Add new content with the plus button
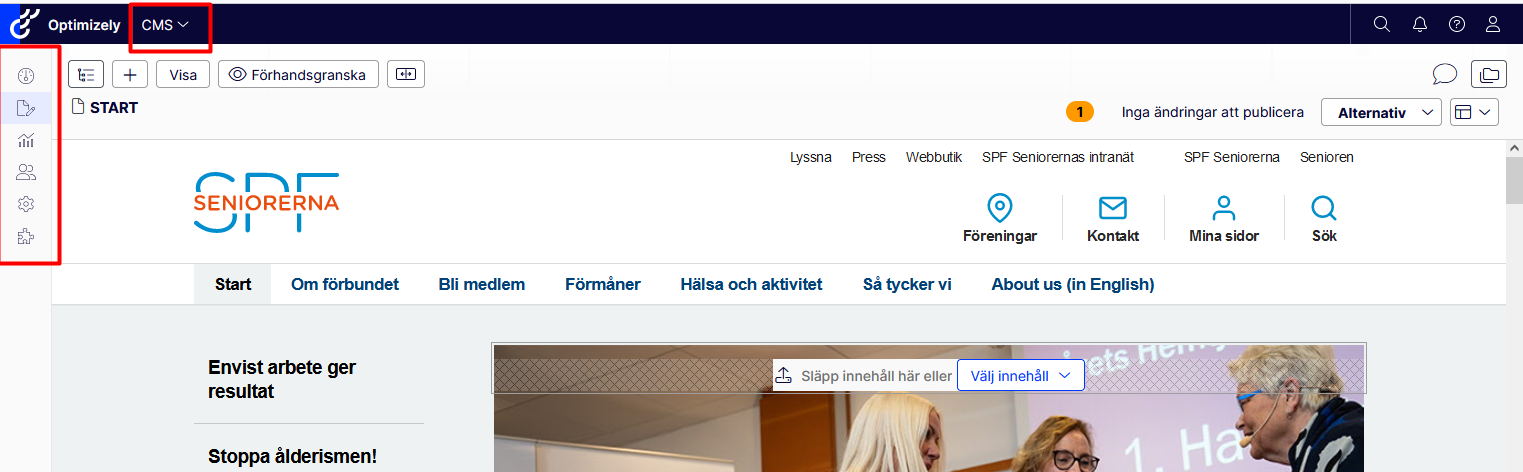The width and height of the screenshot is (1523, 472). [x=130, y=74]
